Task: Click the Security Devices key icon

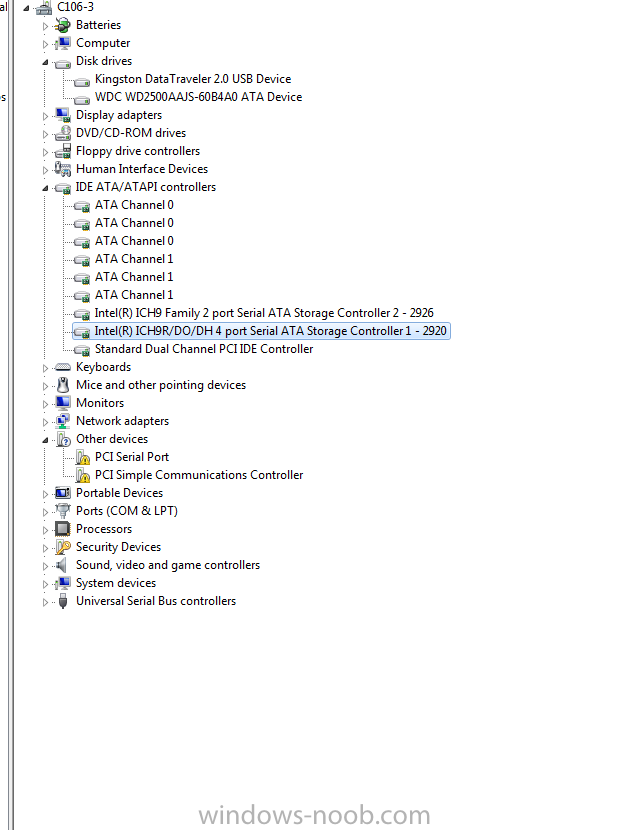Action: click(62, 547)
